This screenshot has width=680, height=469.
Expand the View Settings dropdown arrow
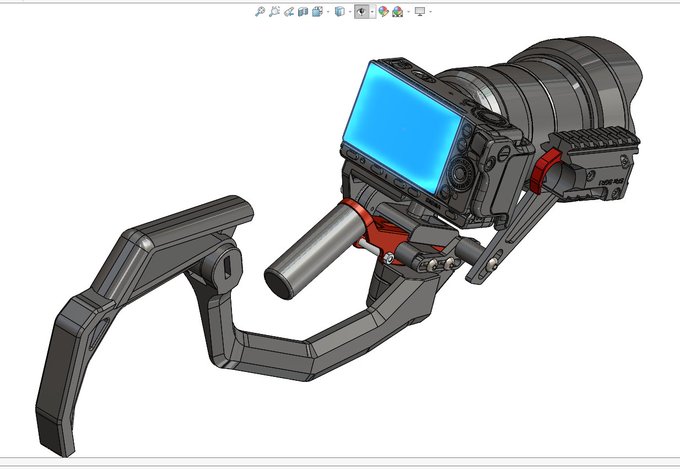tap(430, 12)
